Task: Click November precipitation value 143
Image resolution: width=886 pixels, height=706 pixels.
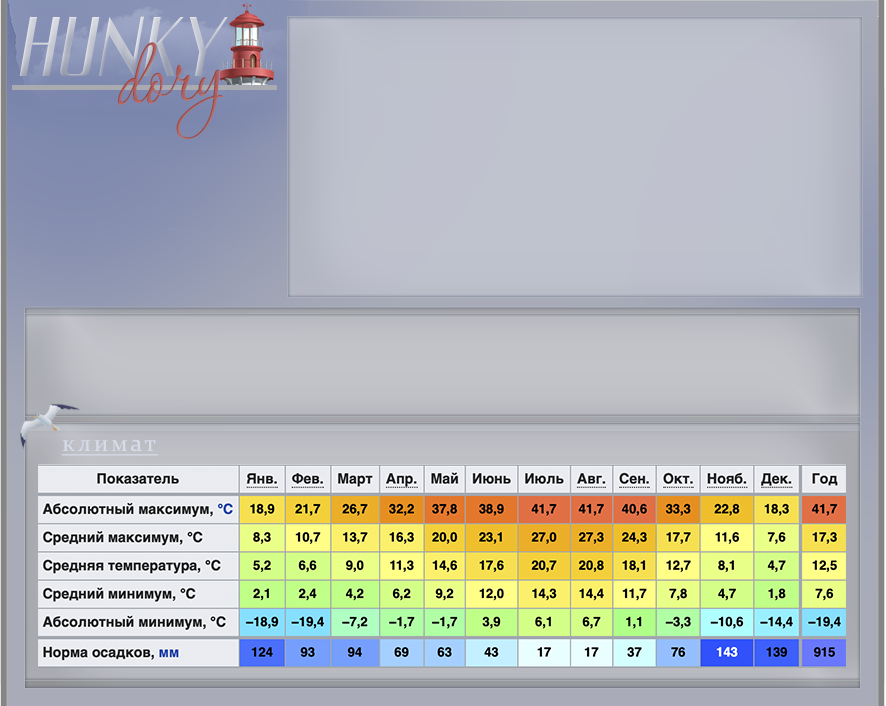Action: click(727, 653)
